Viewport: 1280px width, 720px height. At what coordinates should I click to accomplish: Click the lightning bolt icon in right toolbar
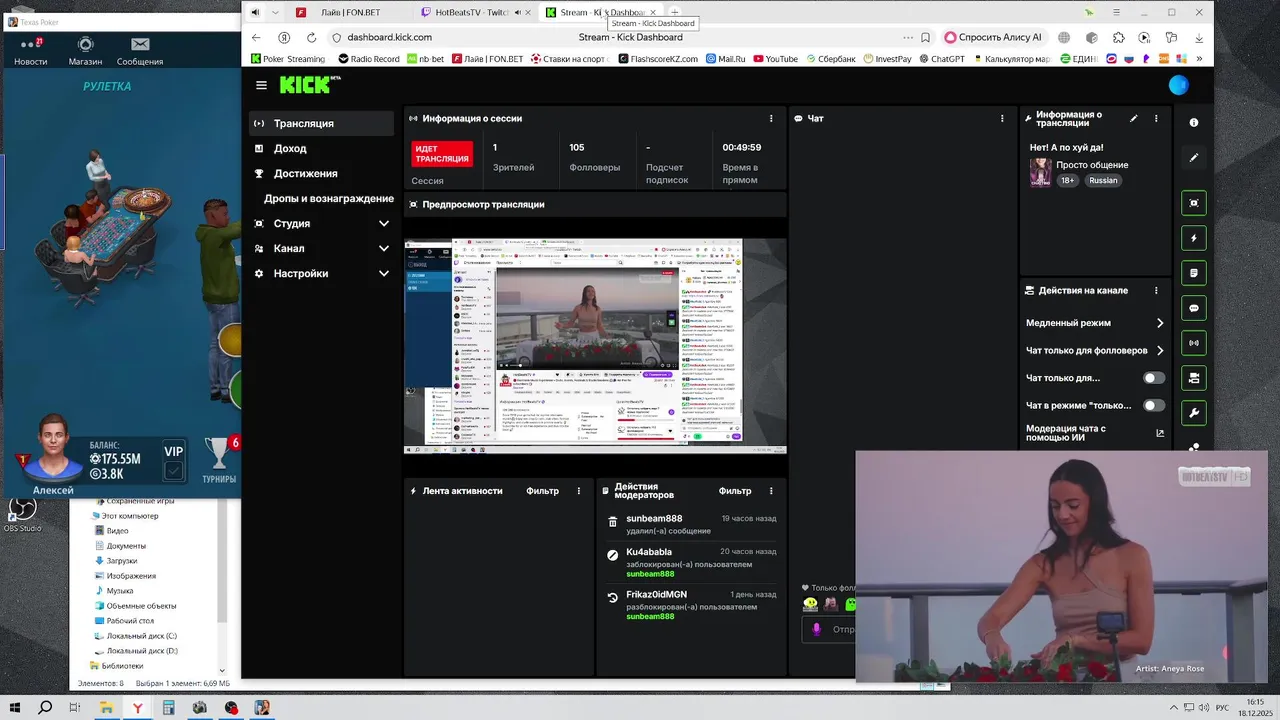tap(1194, 238)
